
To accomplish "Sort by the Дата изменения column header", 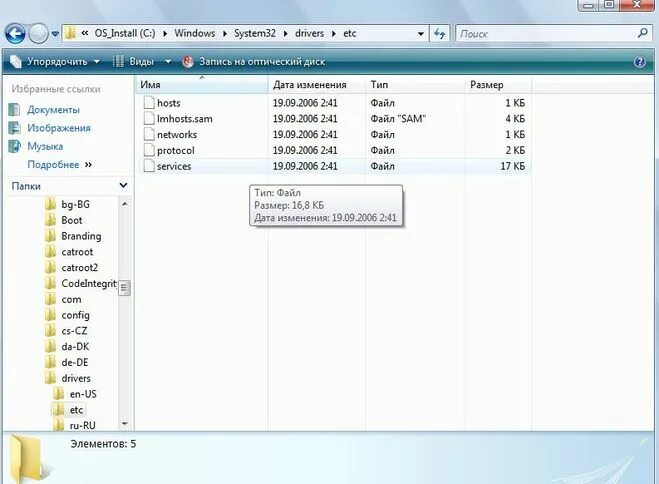I will click(316, 84).
